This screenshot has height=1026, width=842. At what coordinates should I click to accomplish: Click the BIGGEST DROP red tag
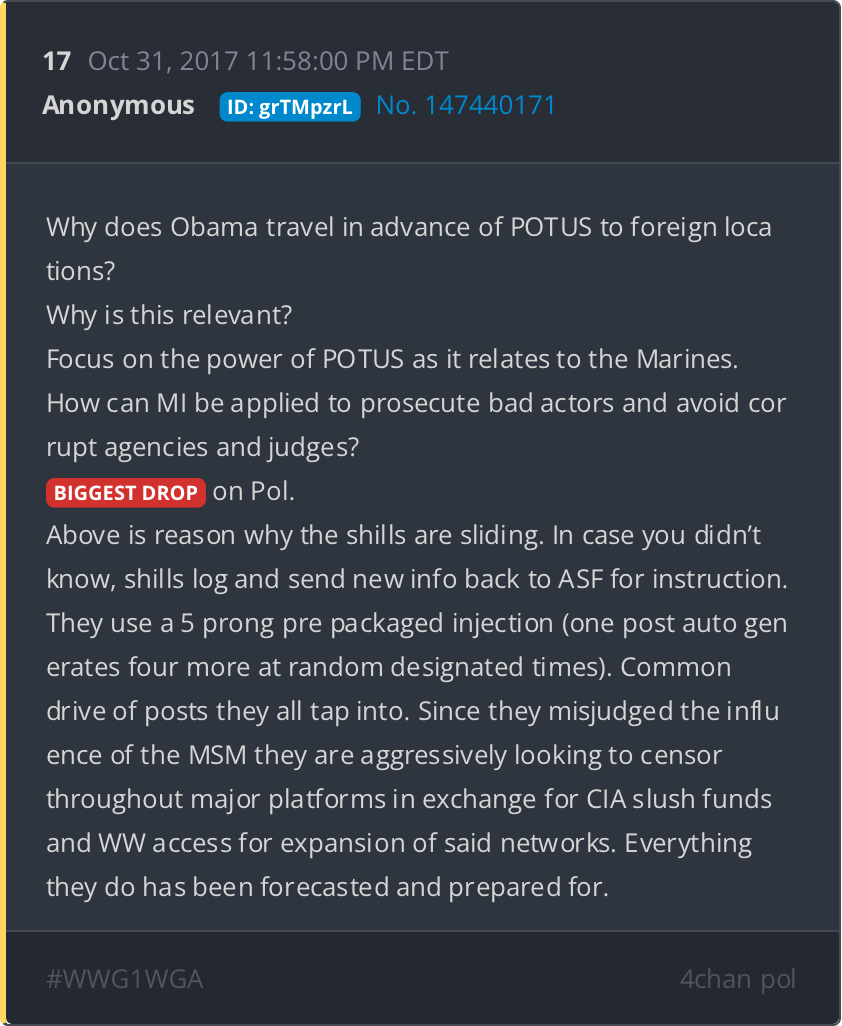[126, 493]
